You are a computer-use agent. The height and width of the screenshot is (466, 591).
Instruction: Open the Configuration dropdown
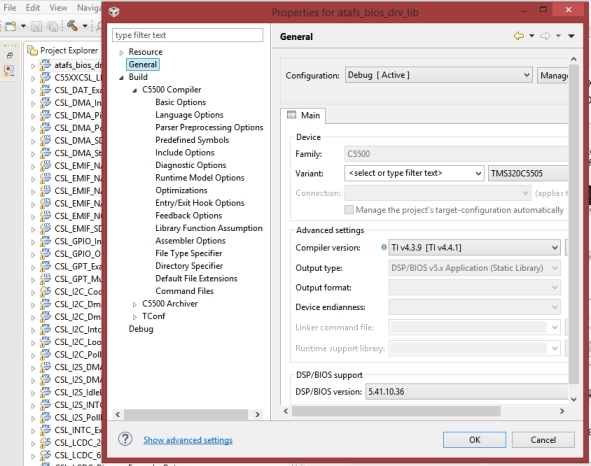[x=438, y=75]
